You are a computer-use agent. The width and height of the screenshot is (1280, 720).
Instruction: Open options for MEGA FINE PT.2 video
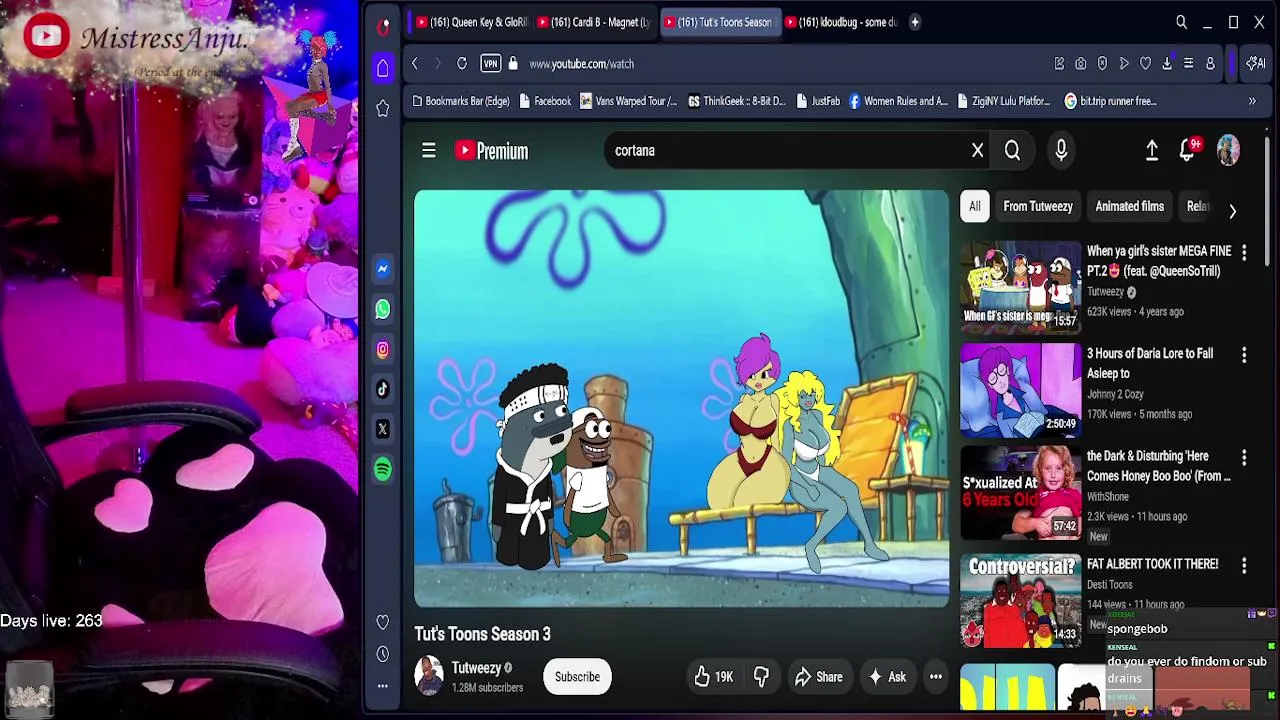pyautogui.click(x=1244, y=252)
